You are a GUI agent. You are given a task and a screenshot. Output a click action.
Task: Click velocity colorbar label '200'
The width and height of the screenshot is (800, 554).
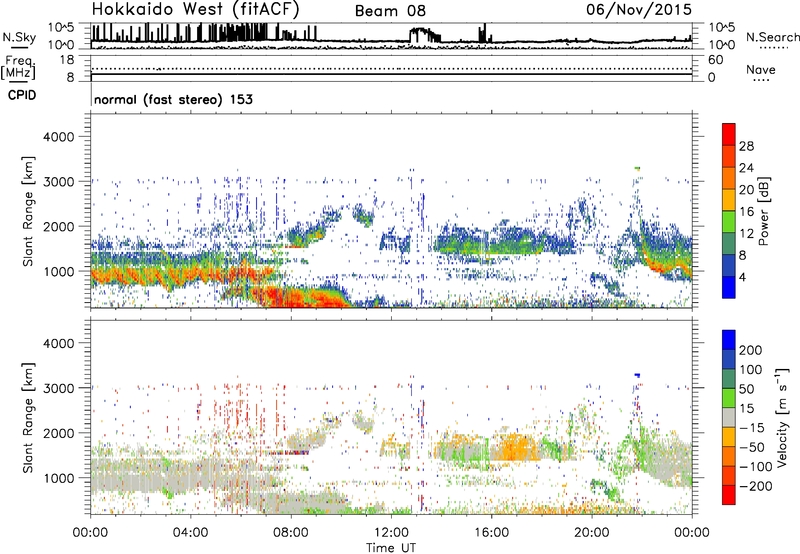point(751,350)
